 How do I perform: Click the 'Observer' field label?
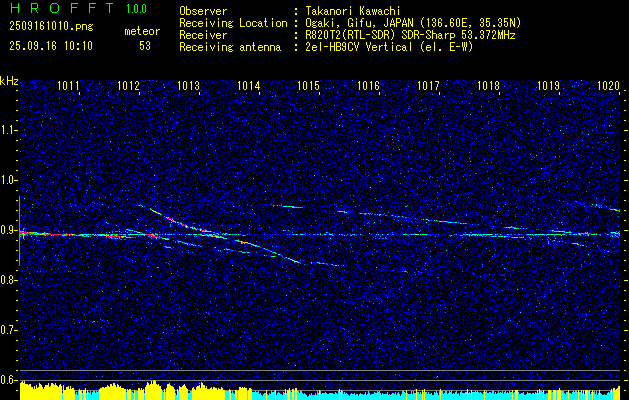point(203,11)
